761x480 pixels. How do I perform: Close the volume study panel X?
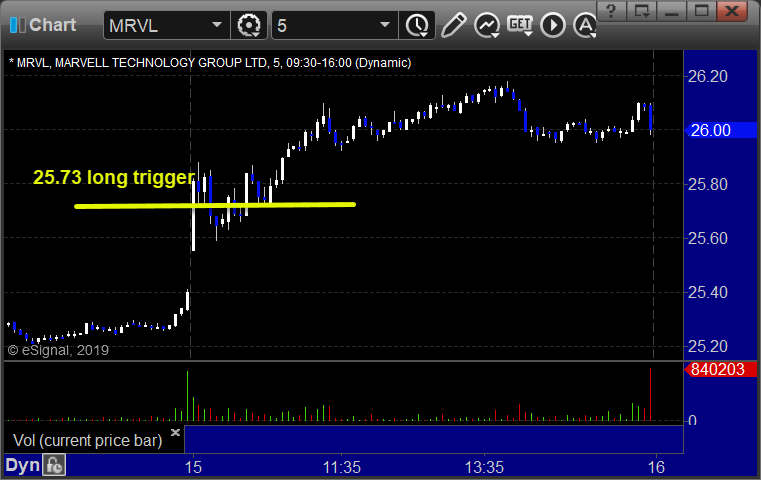[x=175, y=432]
